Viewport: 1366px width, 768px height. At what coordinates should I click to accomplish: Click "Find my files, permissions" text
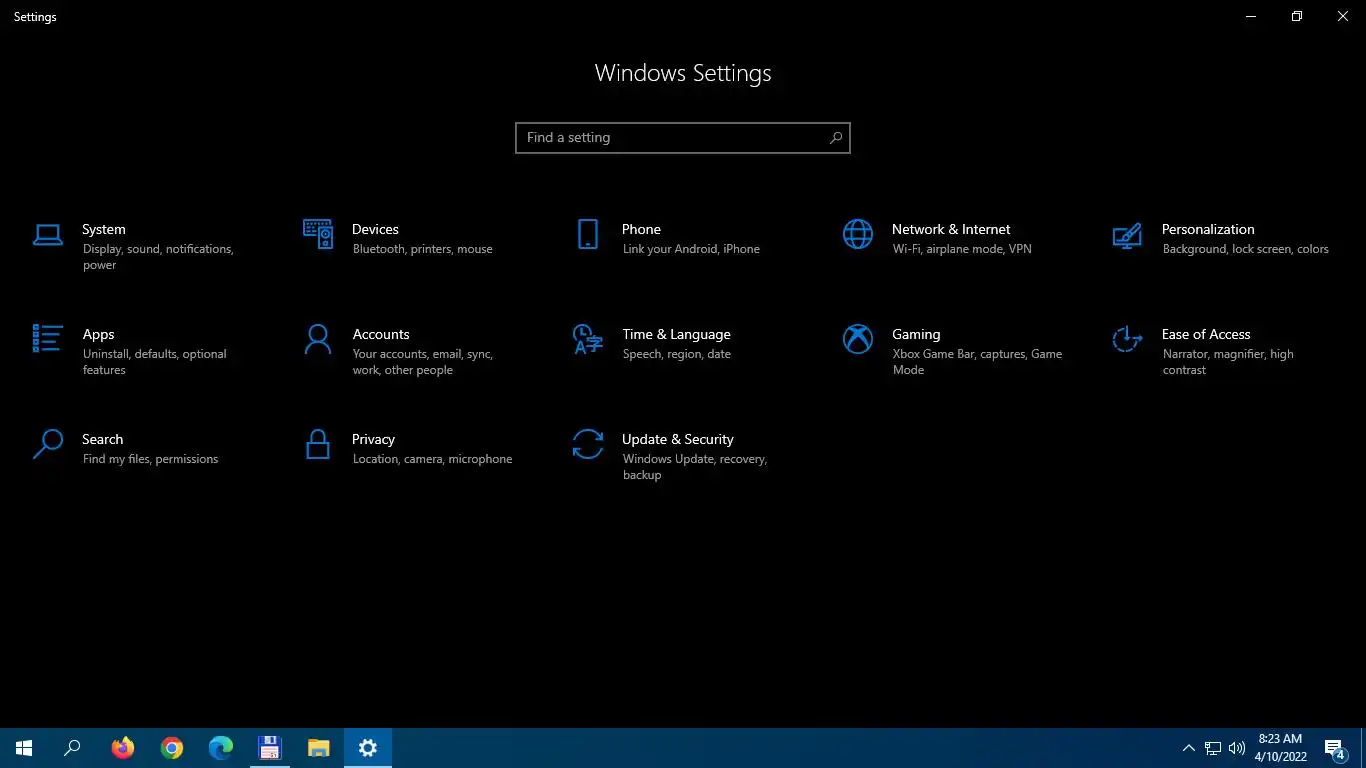pos(150,459)
